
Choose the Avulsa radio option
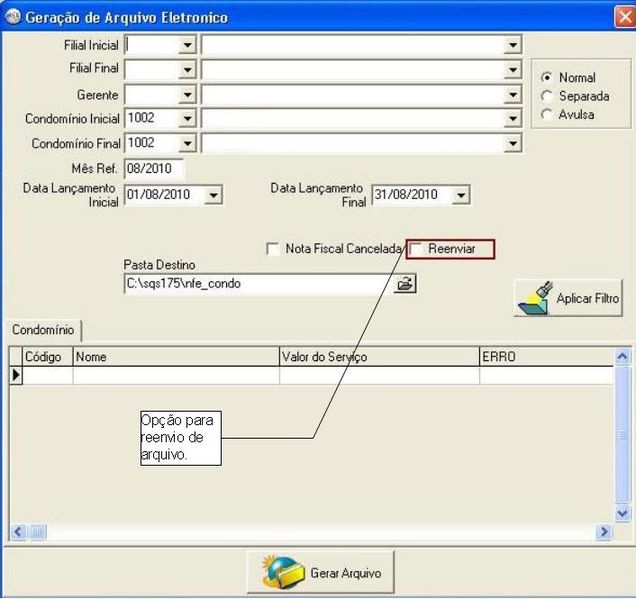[x=547, y=114]
